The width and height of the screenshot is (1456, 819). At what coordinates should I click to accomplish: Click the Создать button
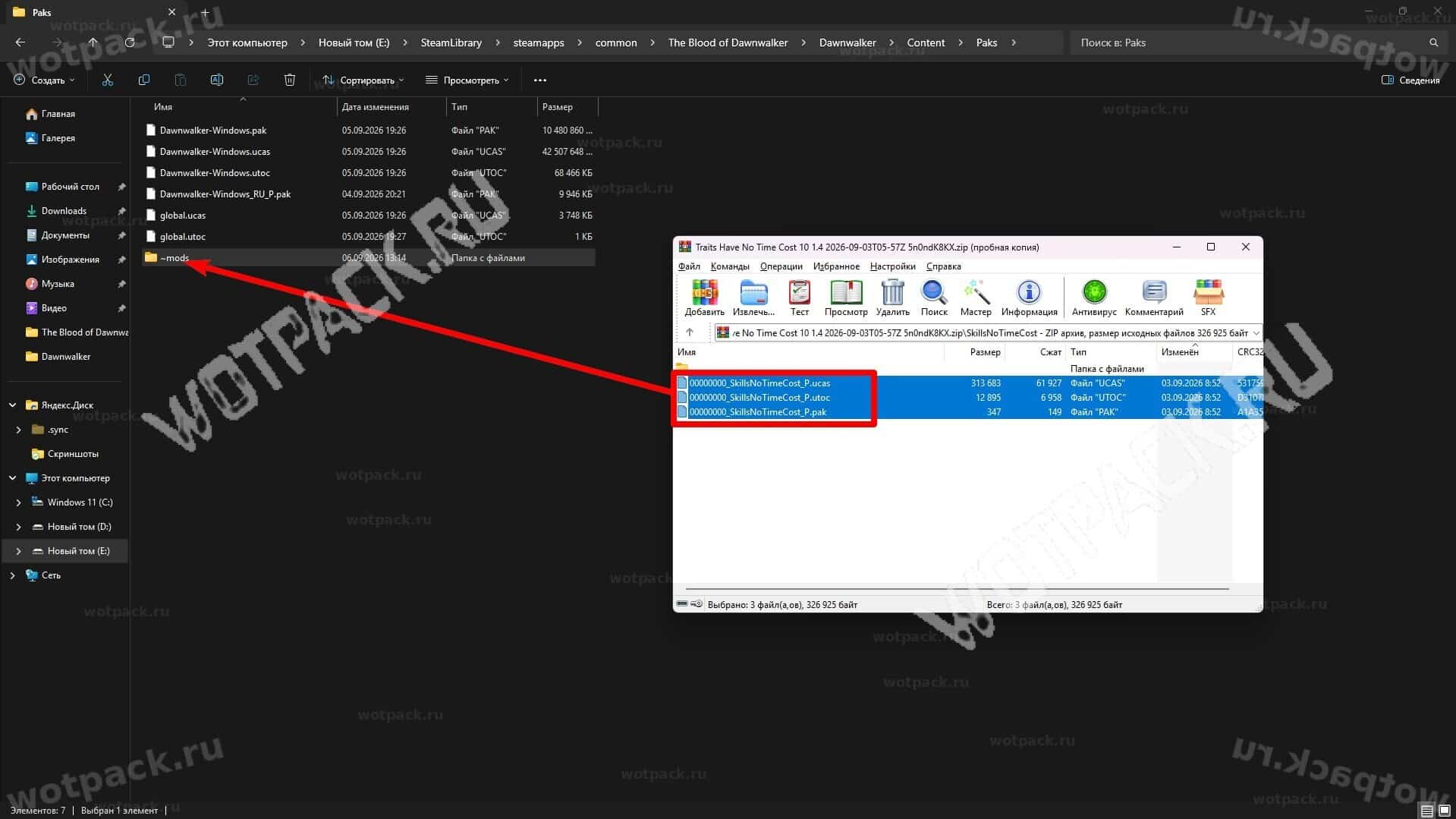tap(44, 80)
